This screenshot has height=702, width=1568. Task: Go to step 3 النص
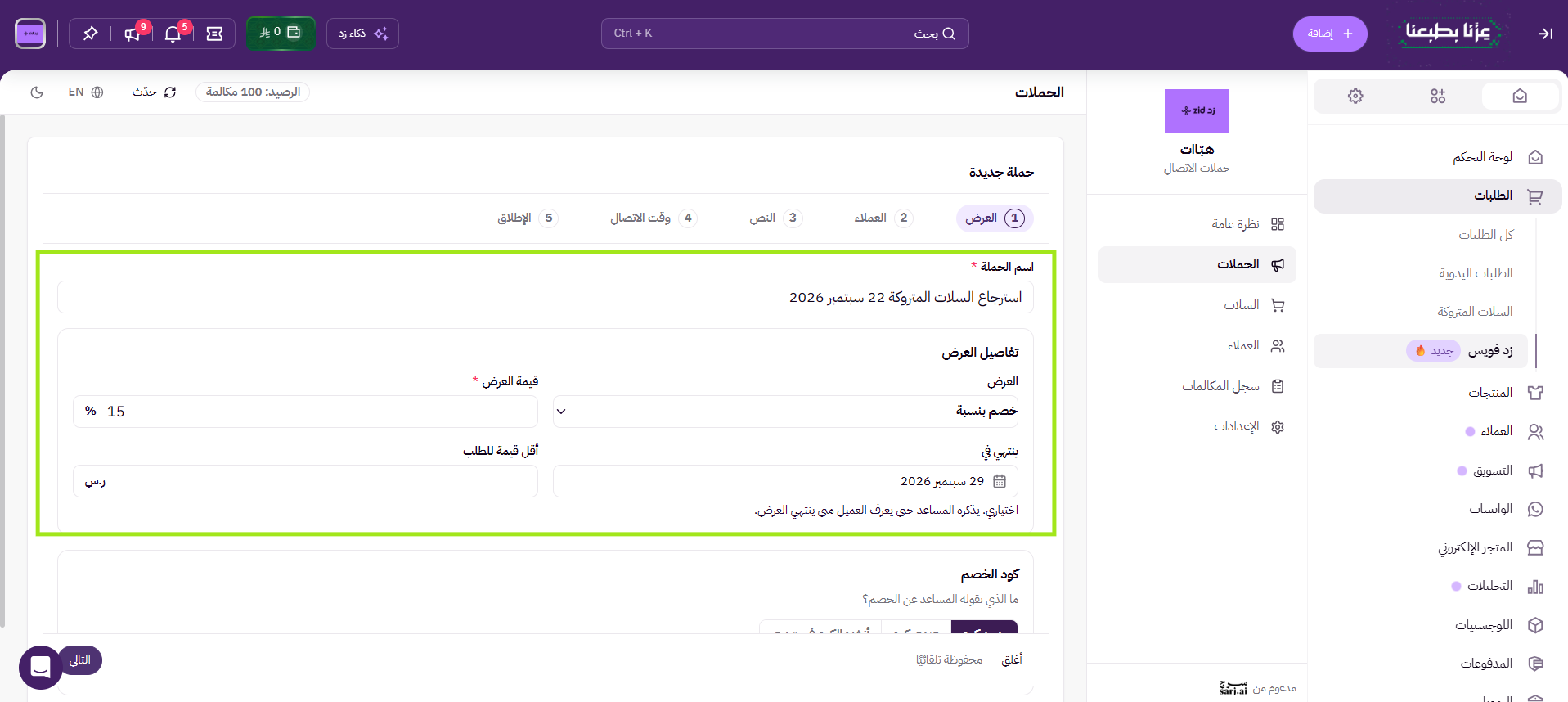775,218
